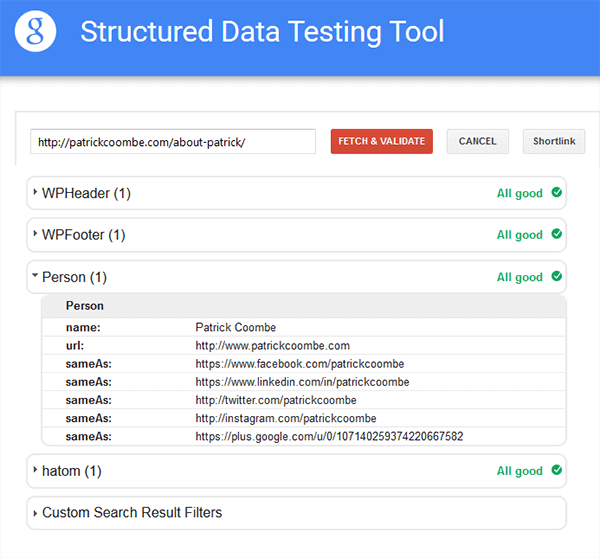Image resolution: width=600 pixels, height=558 pixels.
Task: Click the Shortlink button
Action: pyautogui.click(x=553, y=141)
